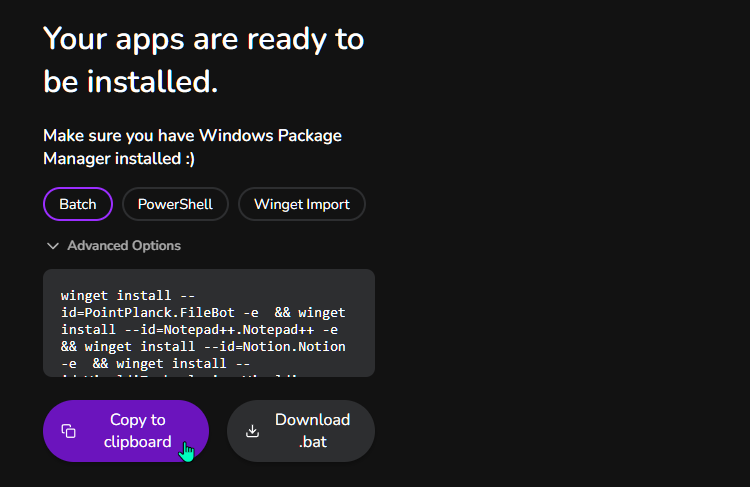Click the overlapping-squares copy icon
The height and width of the screenshot is (487, 750).
pos(68,431)
